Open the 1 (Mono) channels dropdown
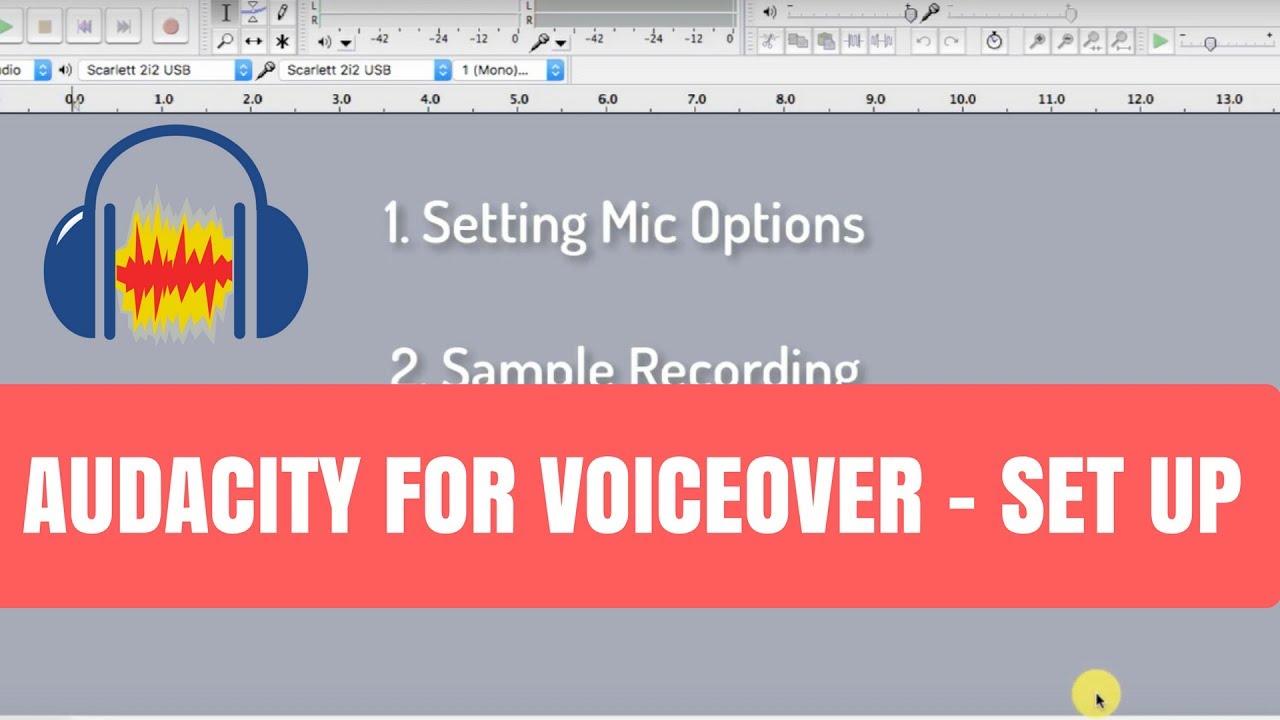This screenshot has width=1280, height=720. click(510, 70)
